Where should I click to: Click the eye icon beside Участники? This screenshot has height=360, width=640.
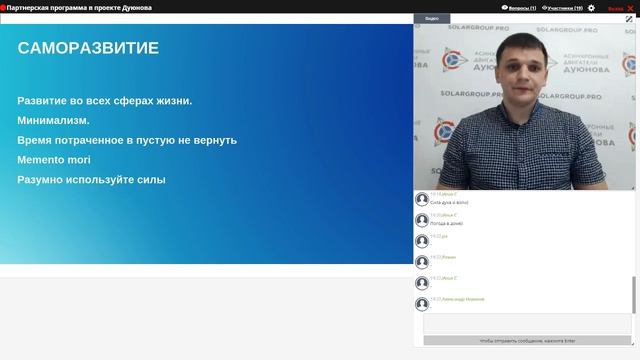tap(544, 7)
